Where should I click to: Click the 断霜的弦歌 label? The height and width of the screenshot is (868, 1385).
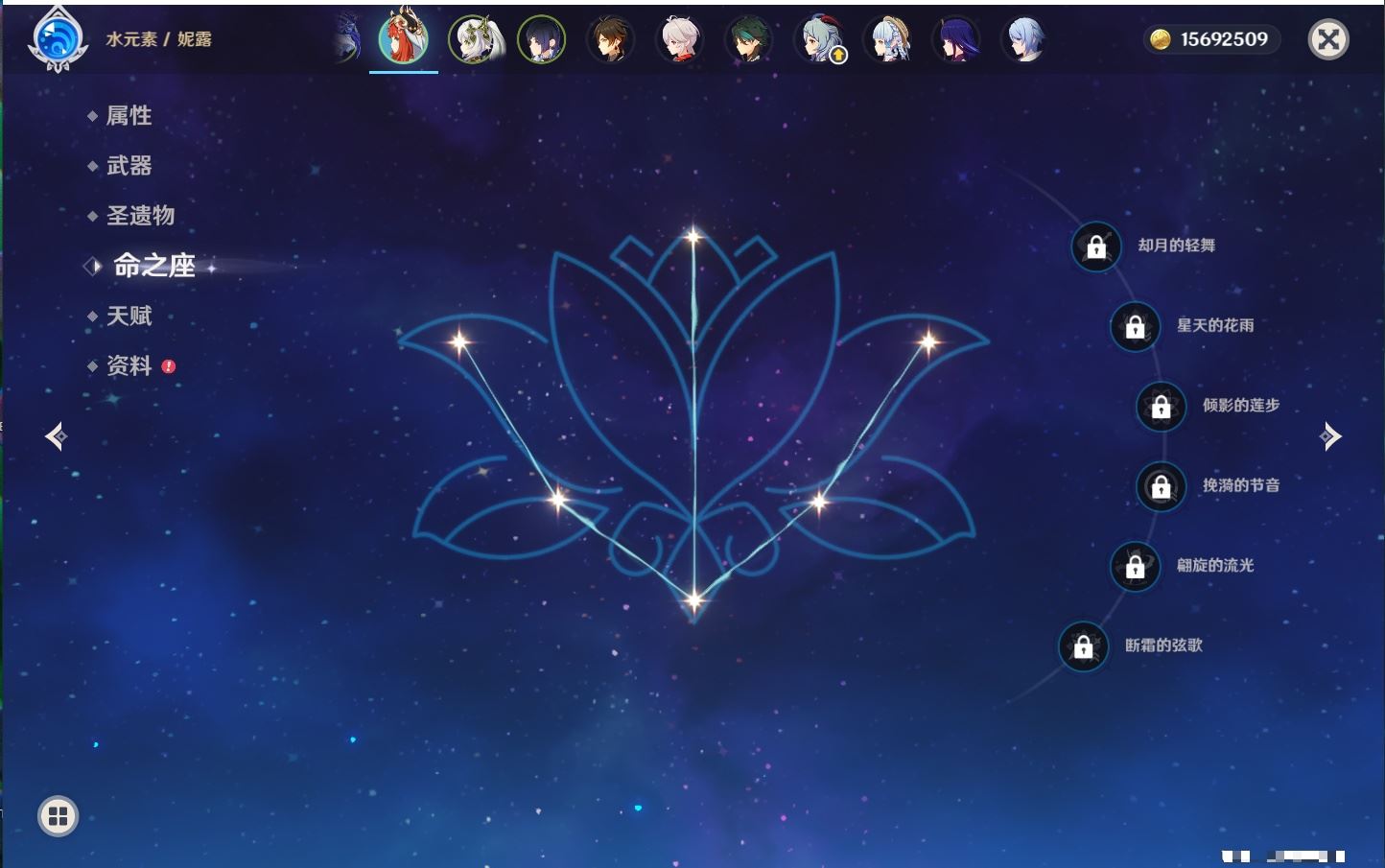pyautogui.click(x=1163, y=645)
